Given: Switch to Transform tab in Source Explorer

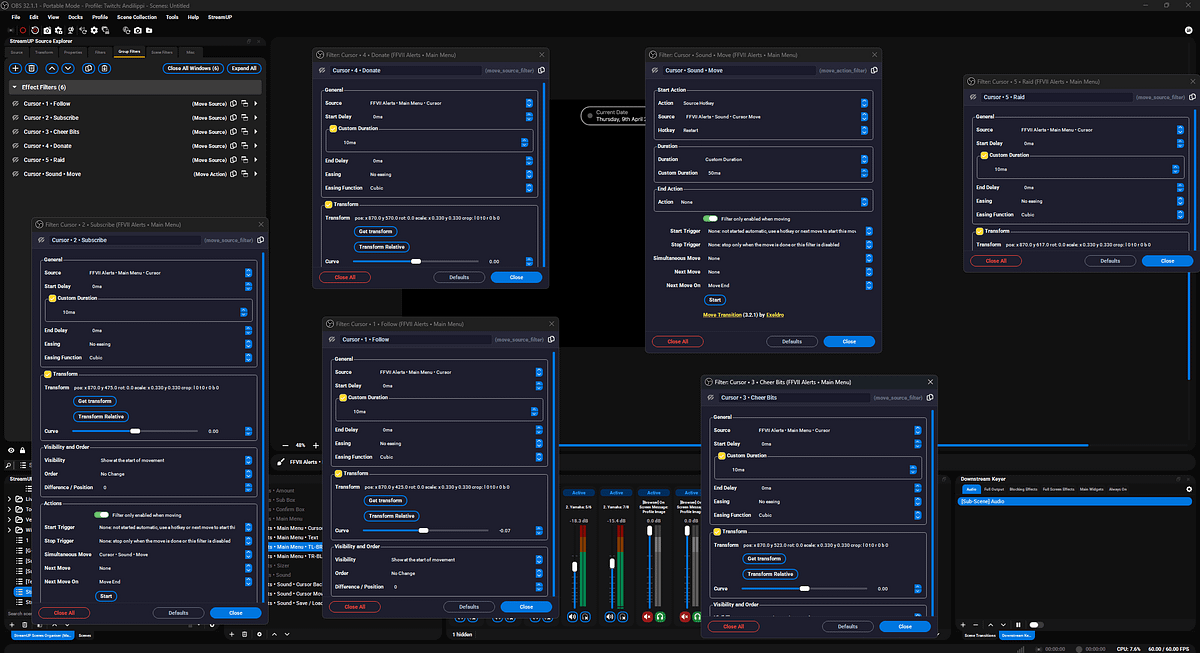Looking at the screenshot, I should pyautogui.click(x=44, y=52).
